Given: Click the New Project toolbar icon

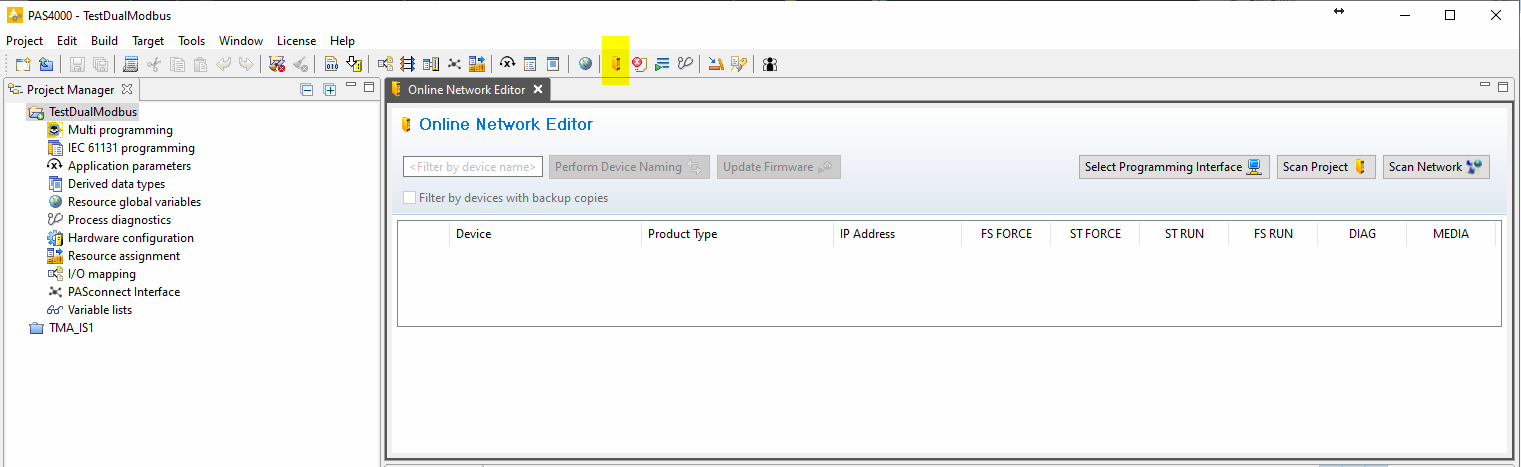Looking at the screenshot, I should tap(23, 64).
